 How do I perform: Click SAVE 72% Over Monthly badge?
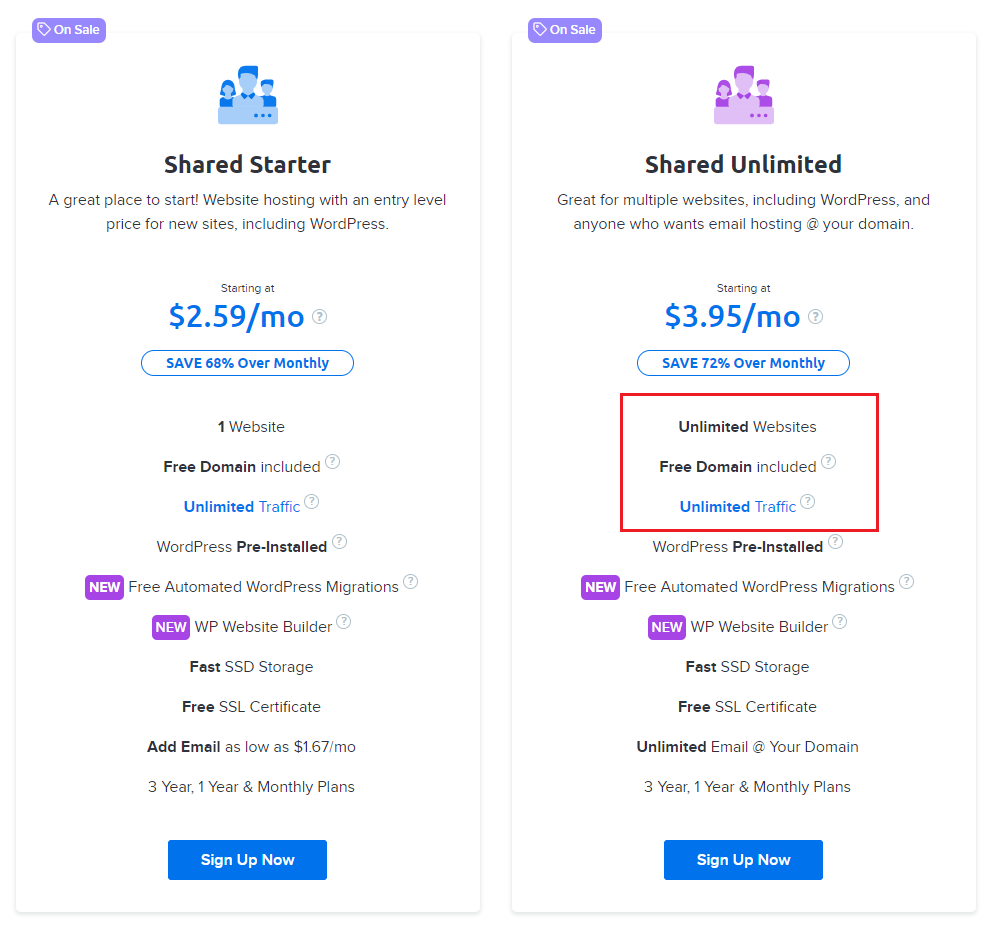tap(743, 363)
